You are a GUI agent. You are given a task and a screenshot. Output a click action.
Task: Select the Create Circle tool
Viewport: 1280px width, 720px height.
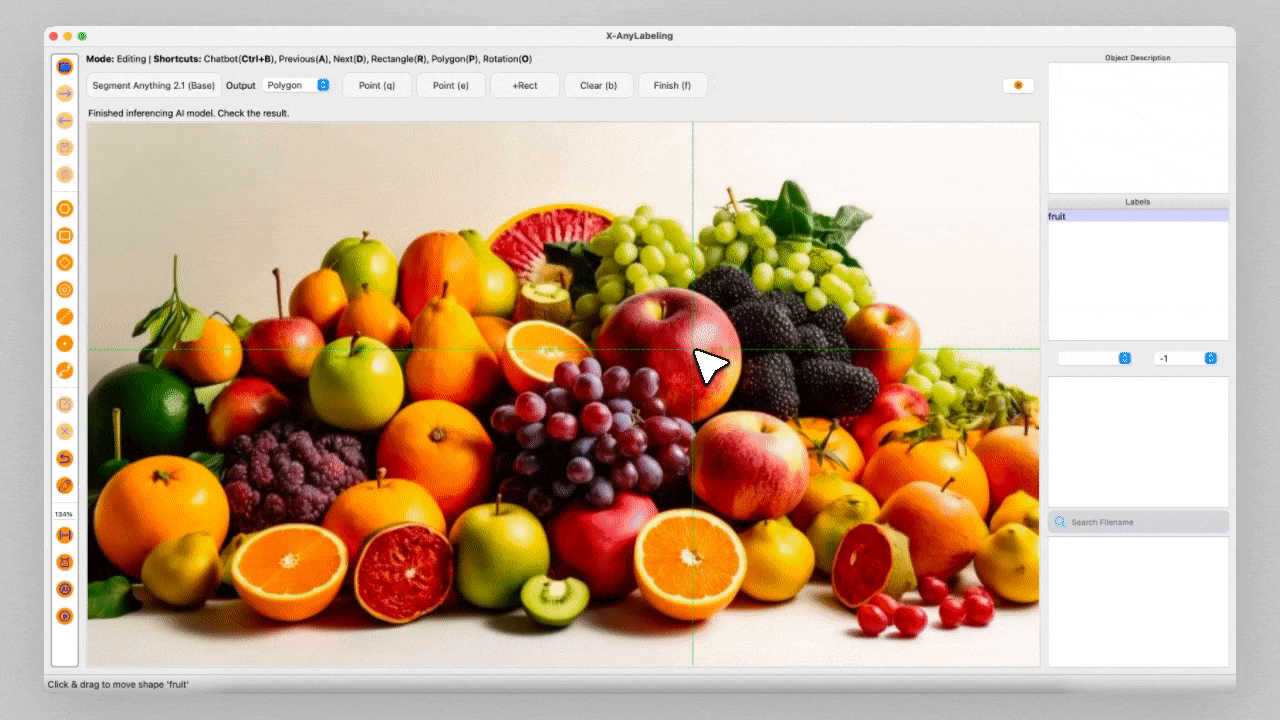coord(65,290)
